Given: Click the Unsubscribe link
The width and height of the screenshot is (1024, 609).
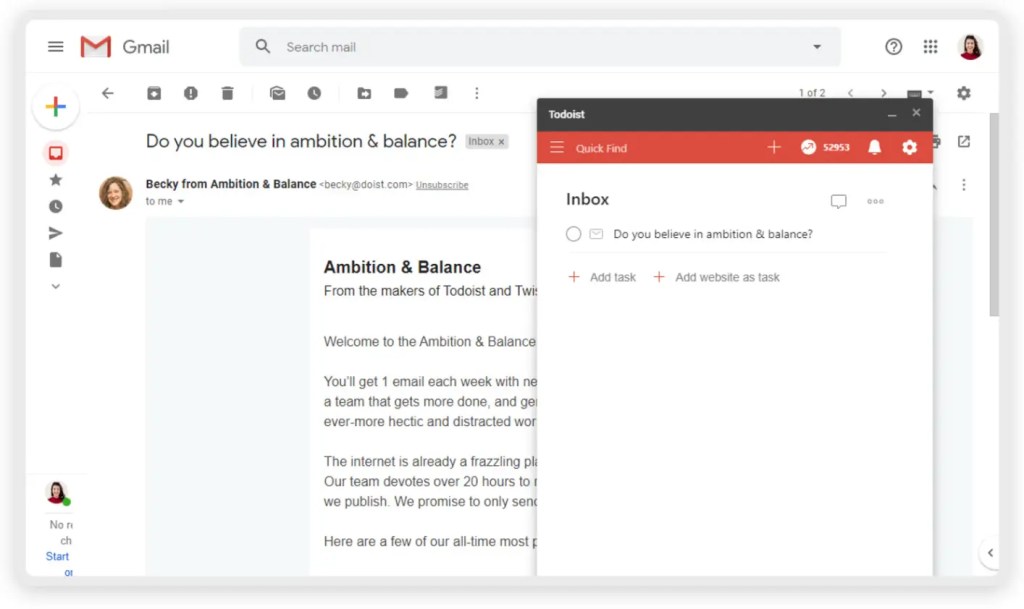Looking at the screenshot, I should click(442, 185).
